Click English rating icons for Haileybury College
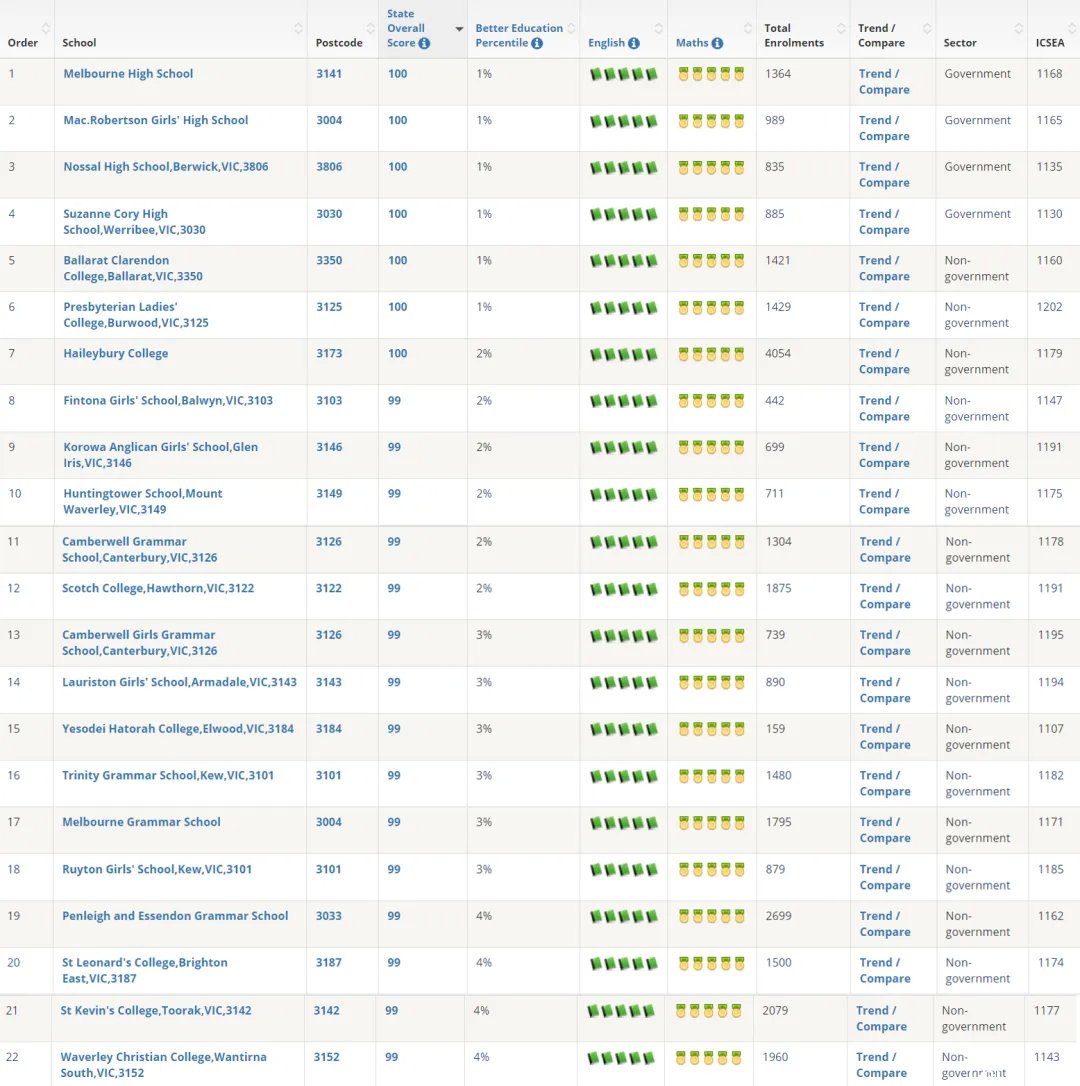The width and height of the screenshot is (1080, 1086). point(623,355)
